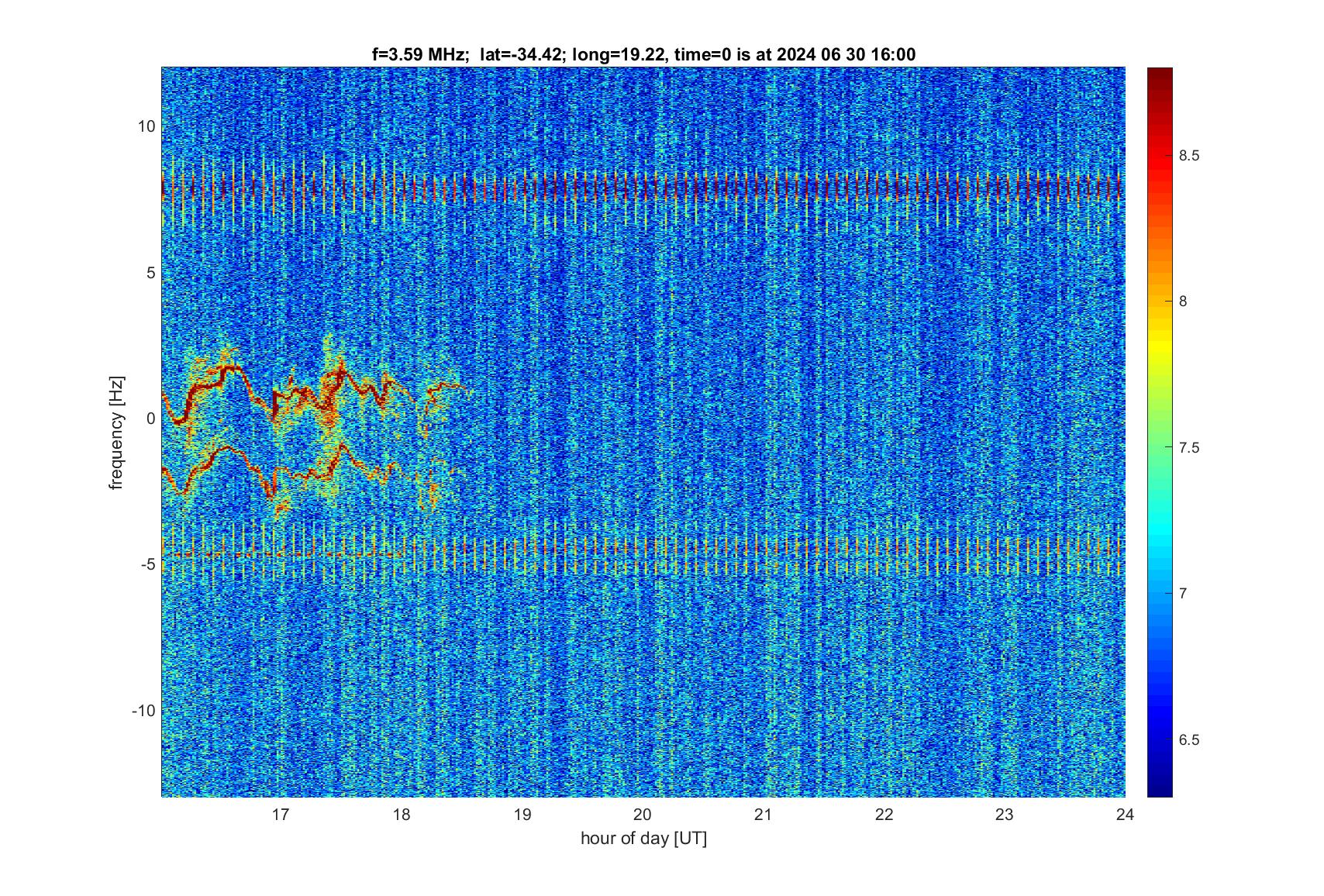1324x896 pixels.
Task: Click the y-axis tick label 10
Action: tap(147, 126)
